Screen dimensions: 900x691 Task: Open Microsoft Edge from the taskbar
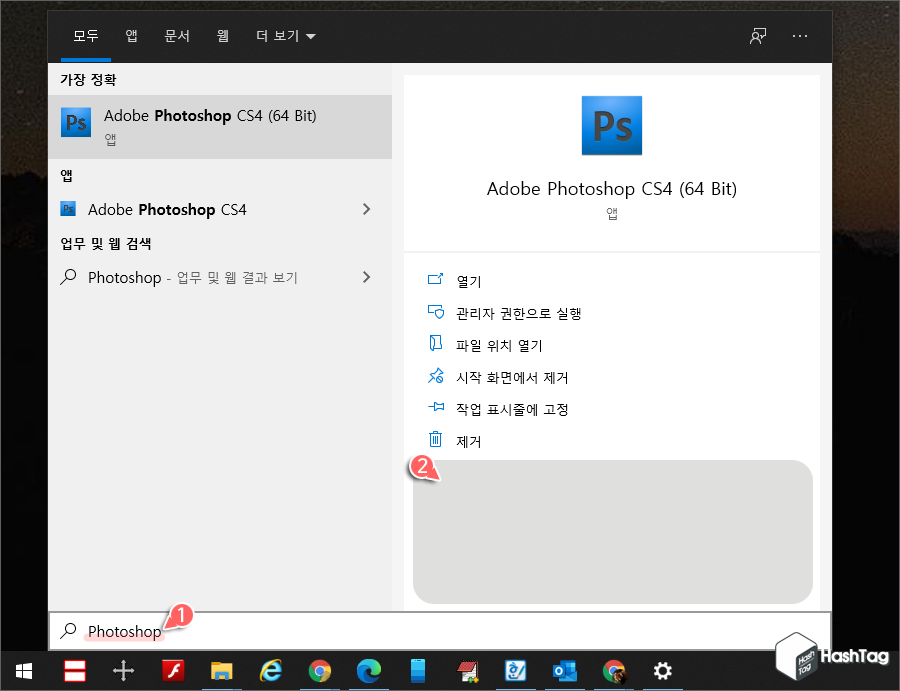tap(368, 670)
